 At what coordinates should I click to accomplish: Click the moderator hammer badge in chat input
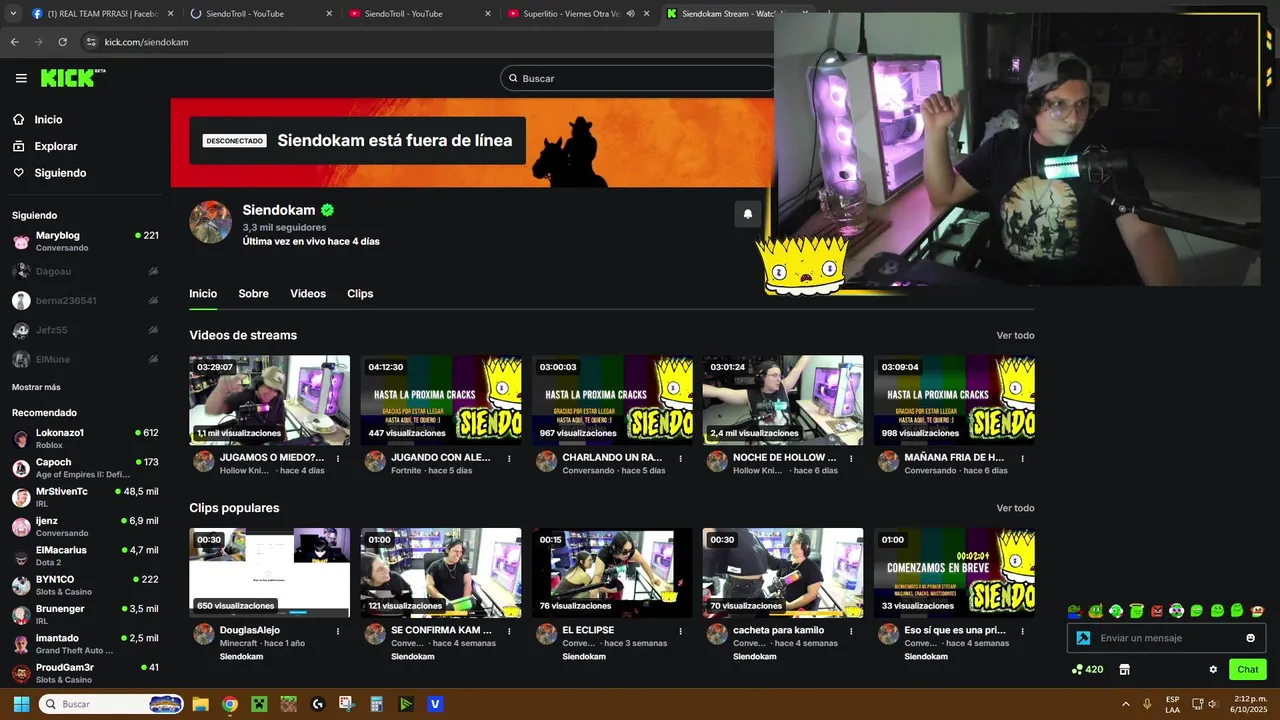click(x=1083, y=638)
